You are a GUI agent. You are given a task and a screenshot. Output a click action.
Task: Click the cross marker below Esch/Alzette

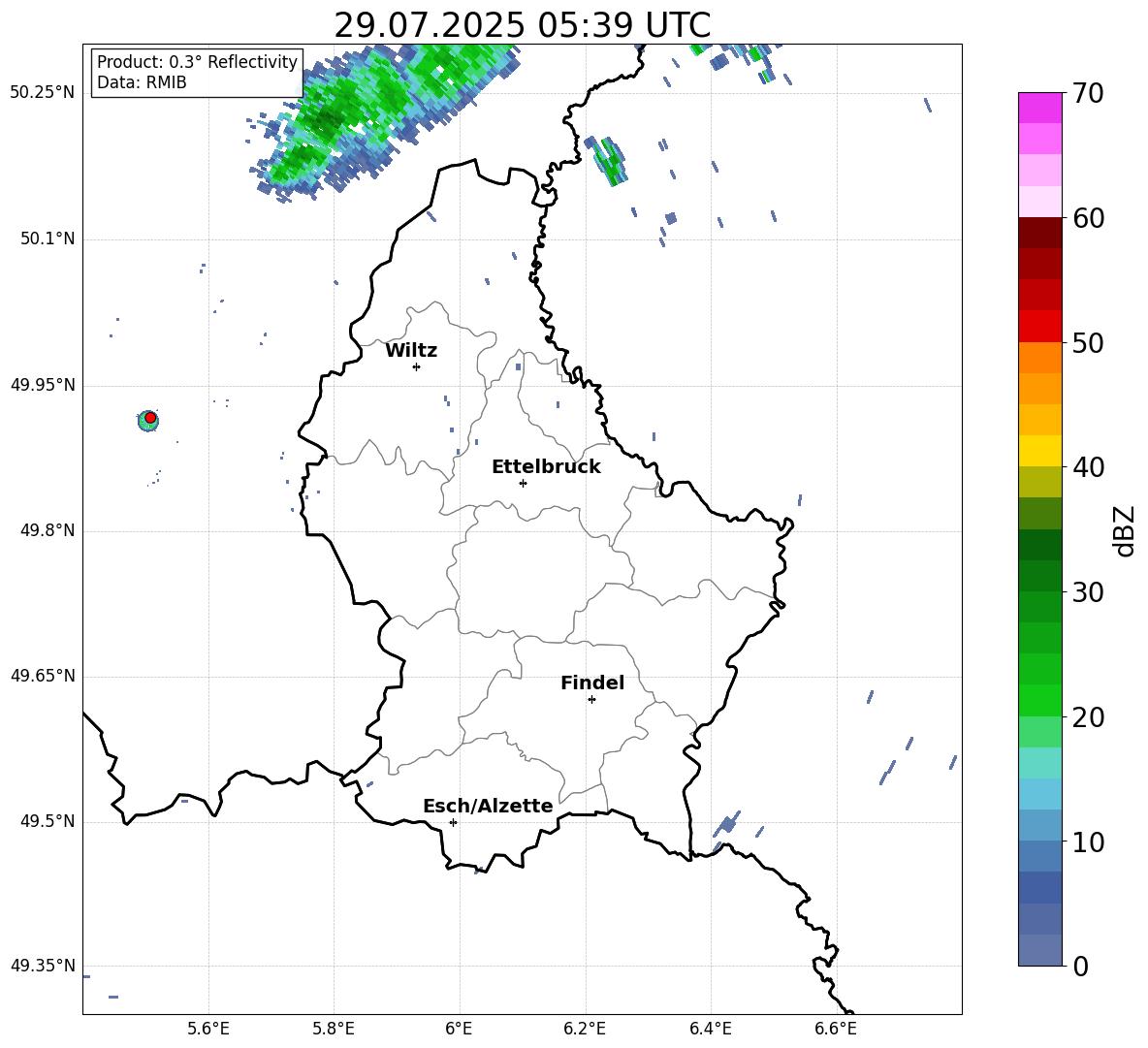click(x=453, y=822)
